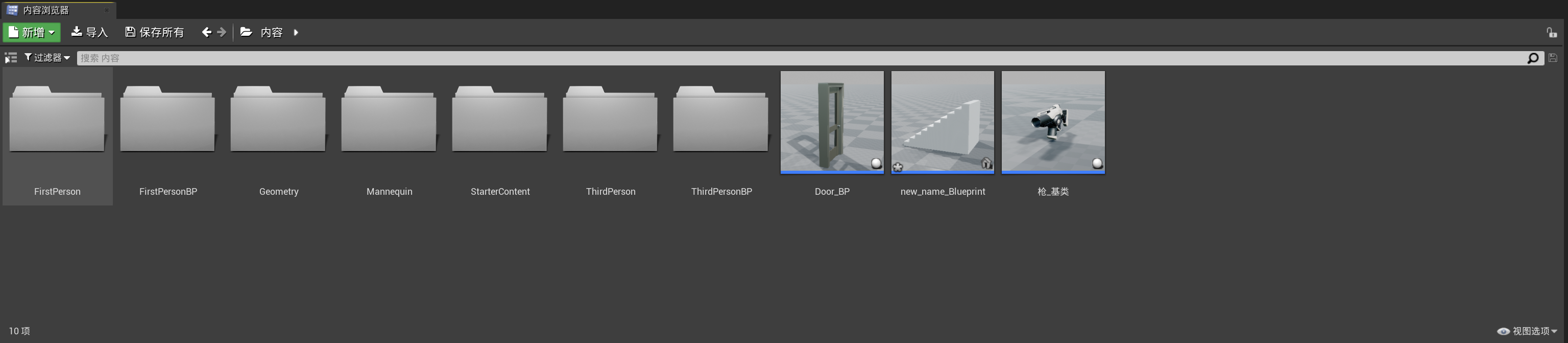This screenshot has width=1568, height=343.
Task: Open the 新增 (Add New) dropdown button
Action: (32, 32)
